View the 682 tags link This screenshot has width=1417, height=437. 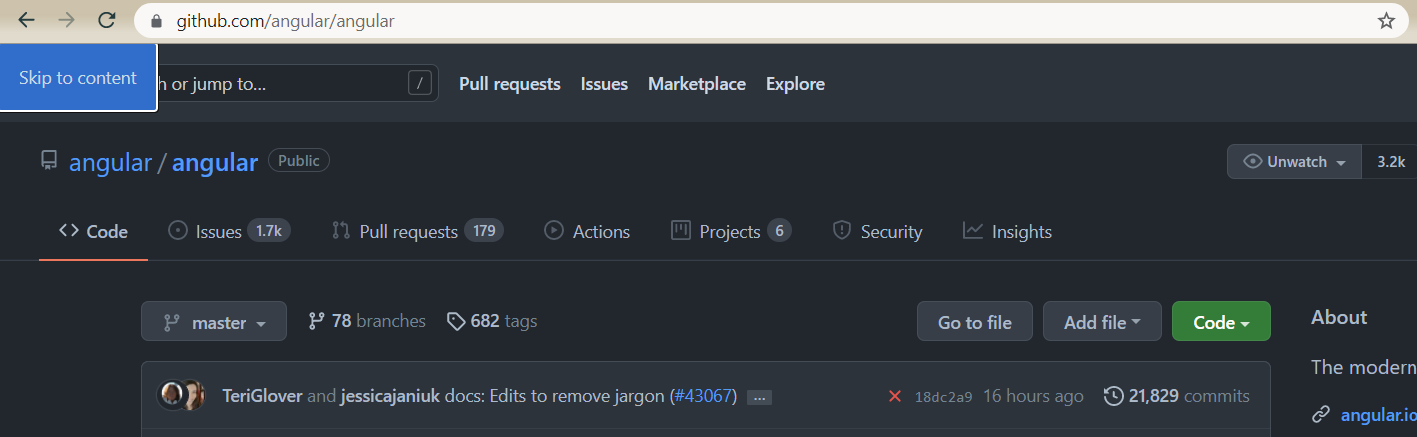(492, 321)
